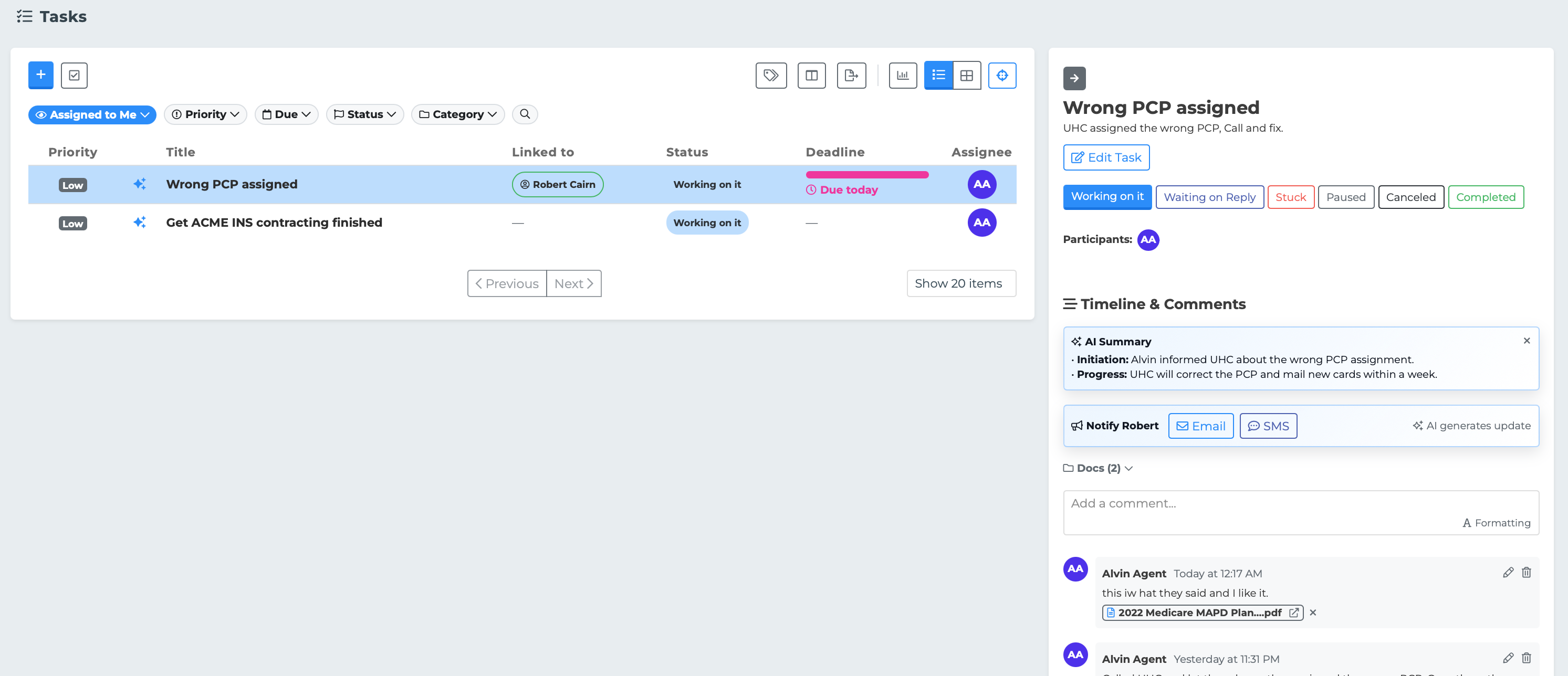Collapse the task detail panel arrow
The height and width of the screenshot is (676, 1568).
point(1074,79)
